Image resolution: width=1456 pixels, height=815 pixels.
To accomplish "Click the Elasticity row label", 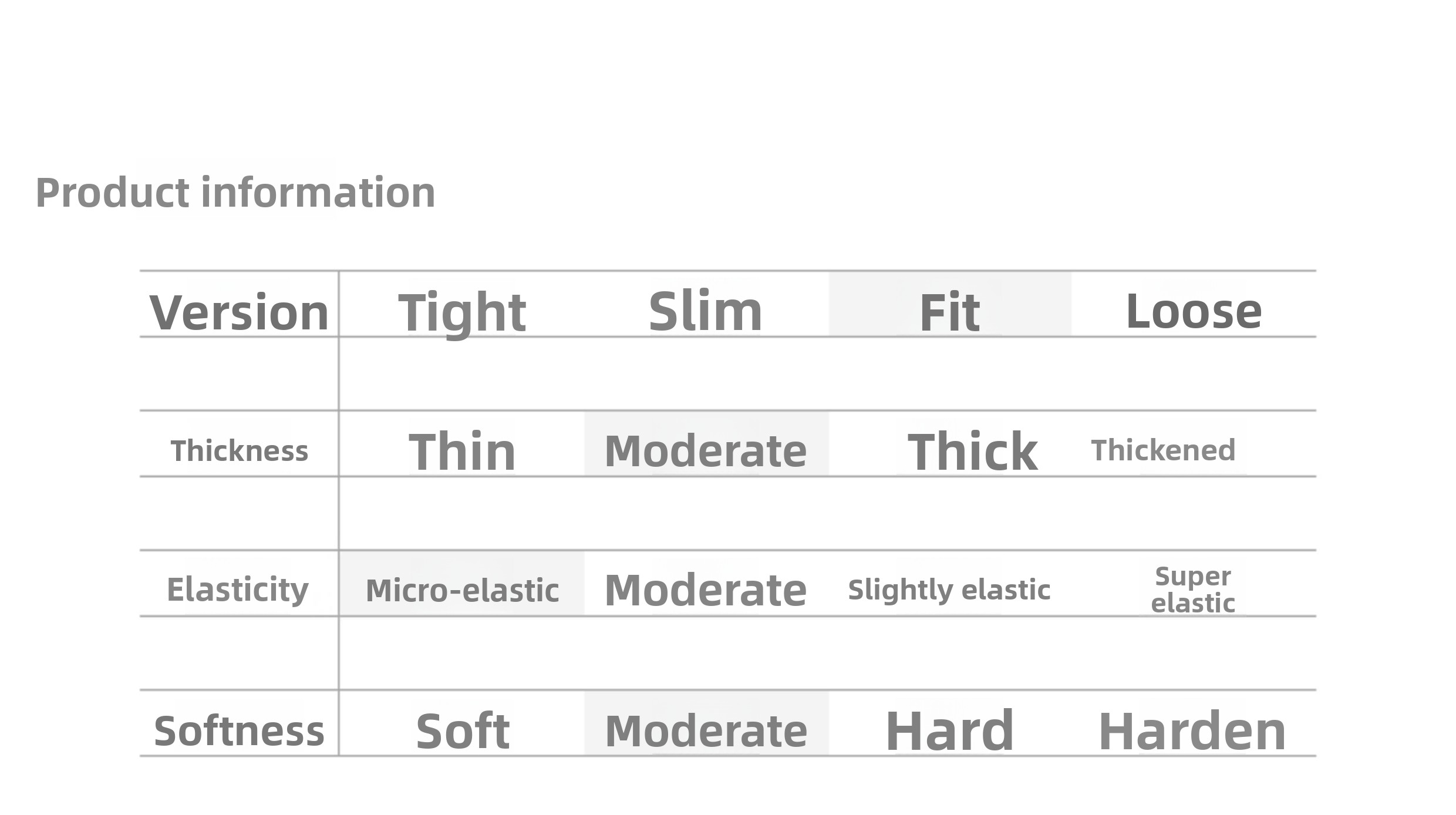I will (x=238, y=590).
